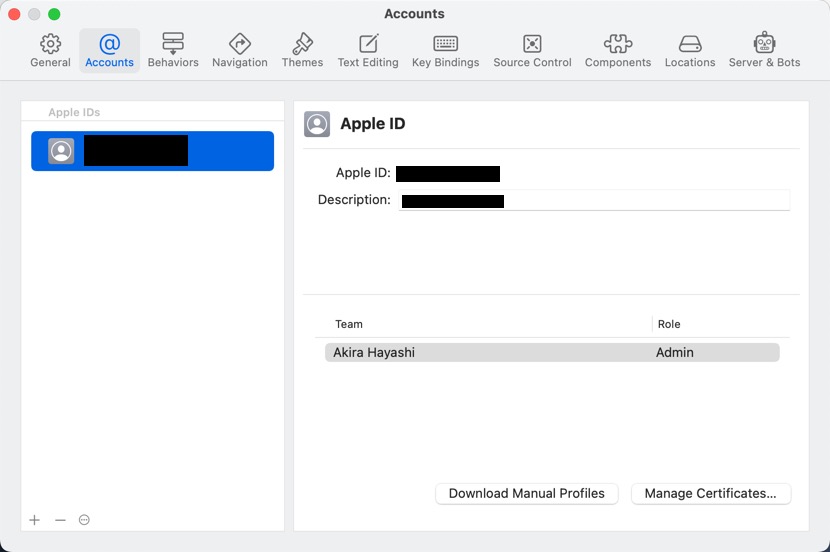Remove selected account with minus button

pos(60,520)
